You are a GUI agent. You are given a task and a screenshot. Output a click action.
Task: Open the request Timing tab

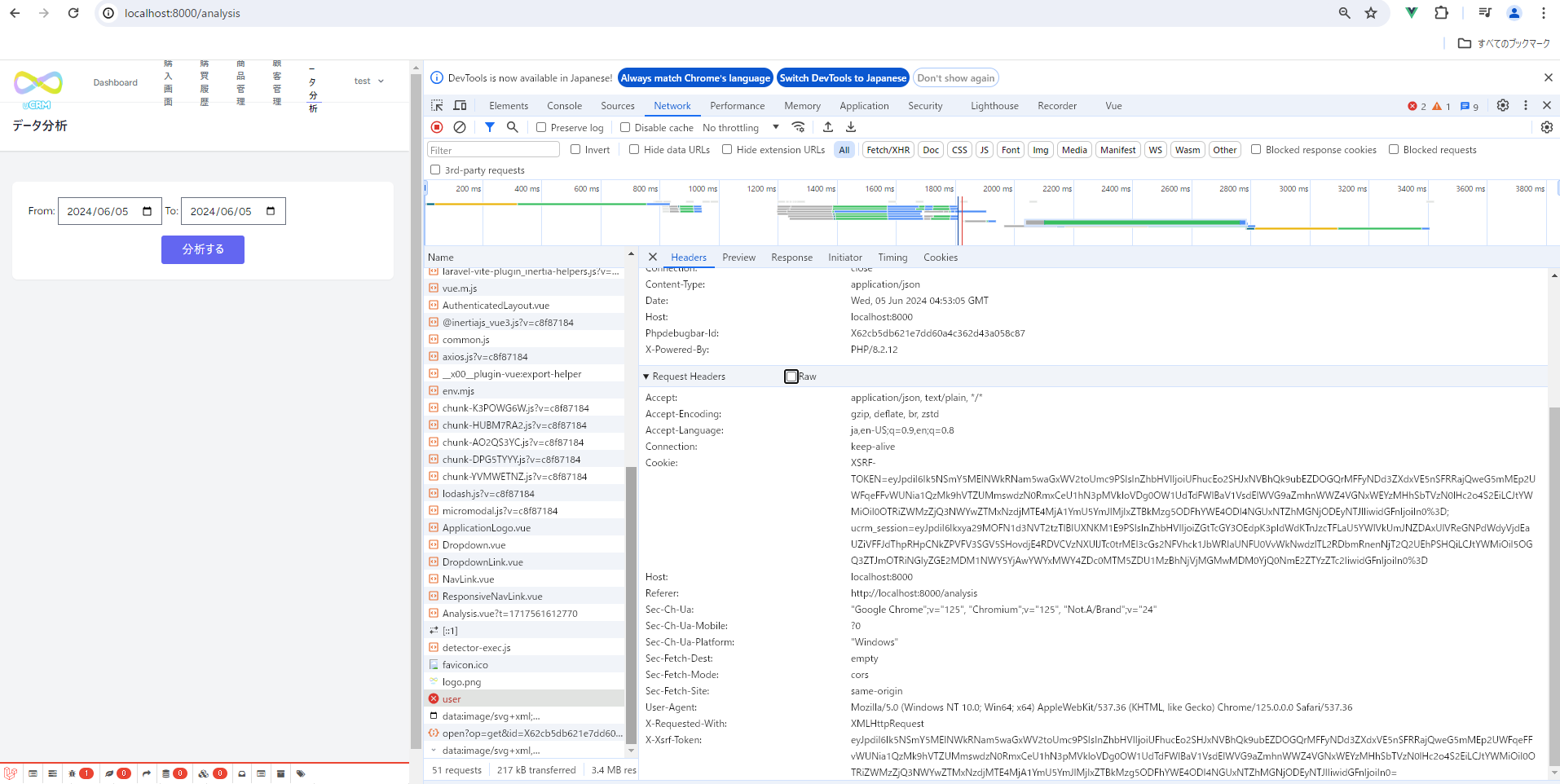pyautogui.click(x=892, y=258)
